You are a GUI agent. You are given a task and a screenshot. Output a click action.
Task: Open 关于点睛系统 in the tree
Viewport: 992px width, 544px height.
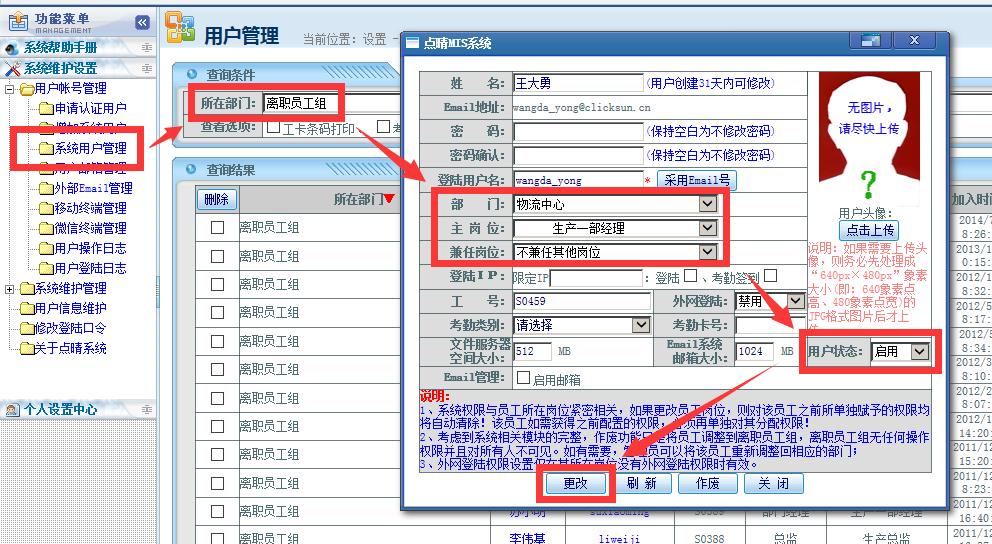tap(70, 348)
